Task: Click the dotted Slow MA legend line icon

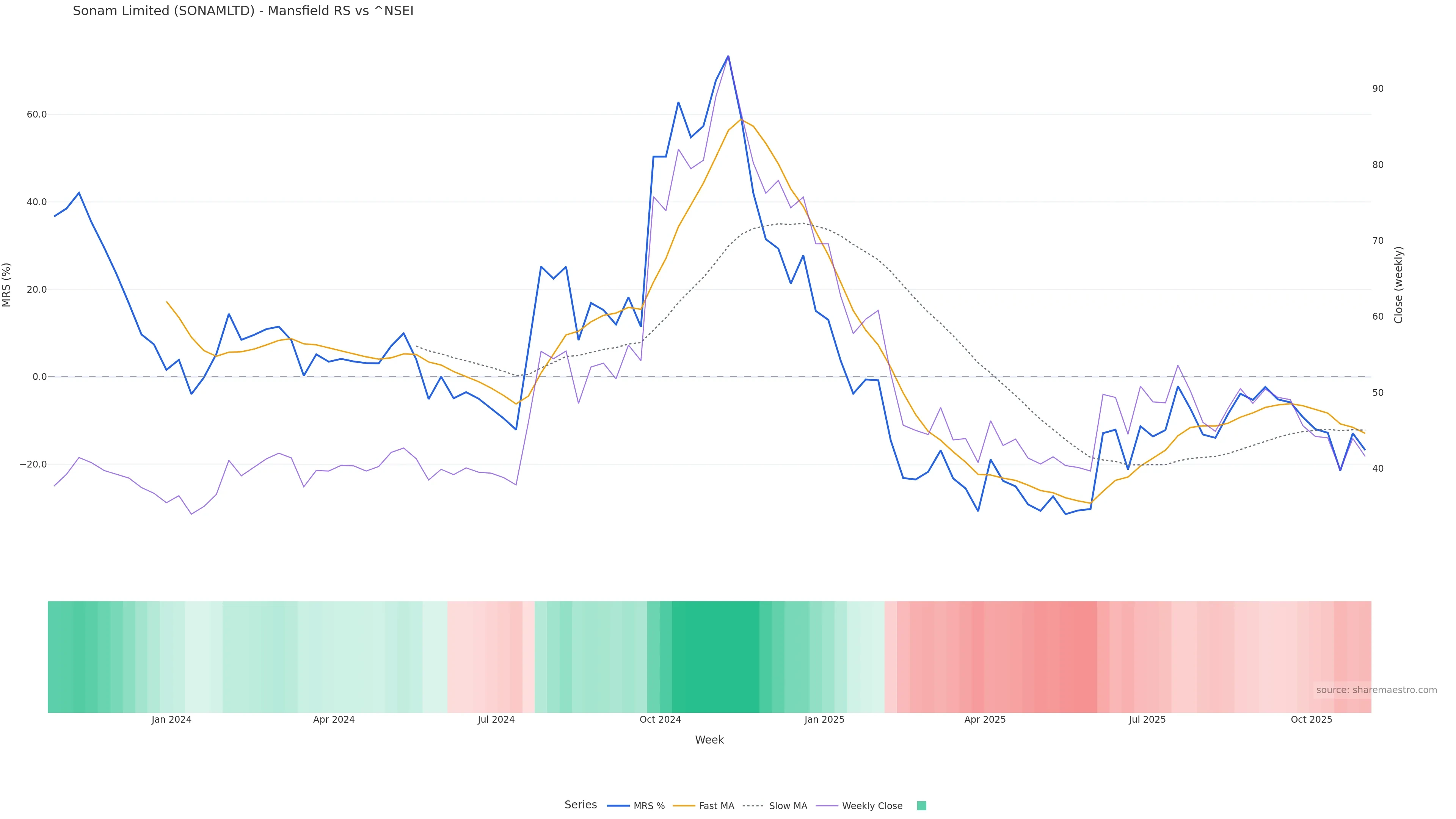Action: [x=753, y=806]
